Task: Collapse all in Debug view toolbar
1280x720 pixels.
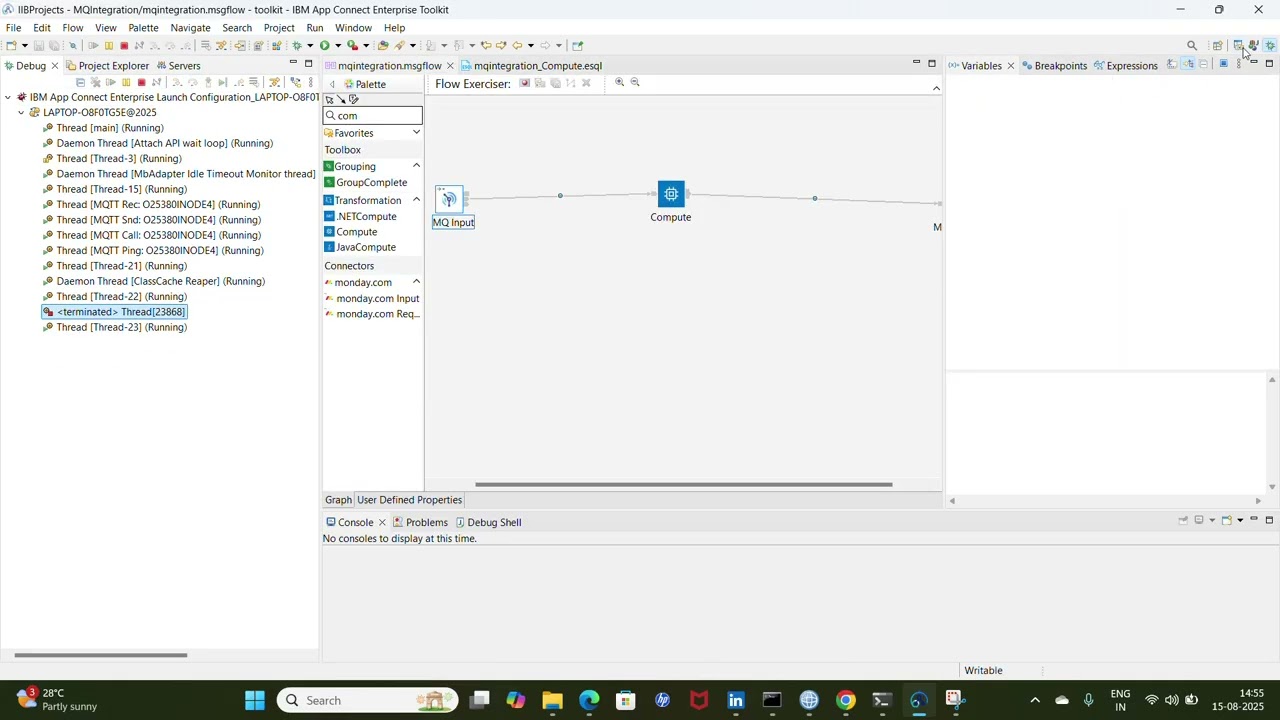Action: [x=80, y=82]
